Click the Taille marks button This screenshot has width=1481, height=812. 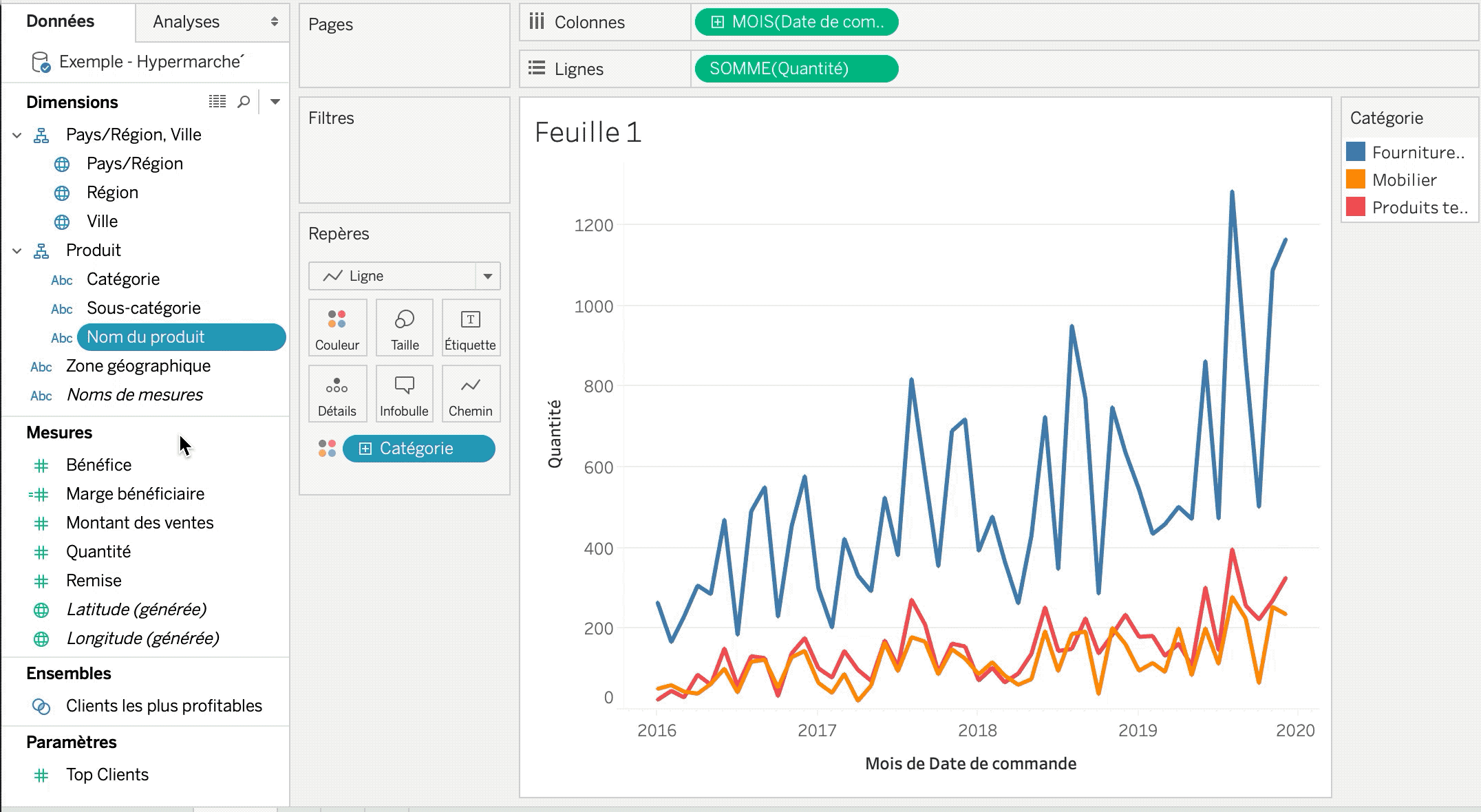[405, 328]
